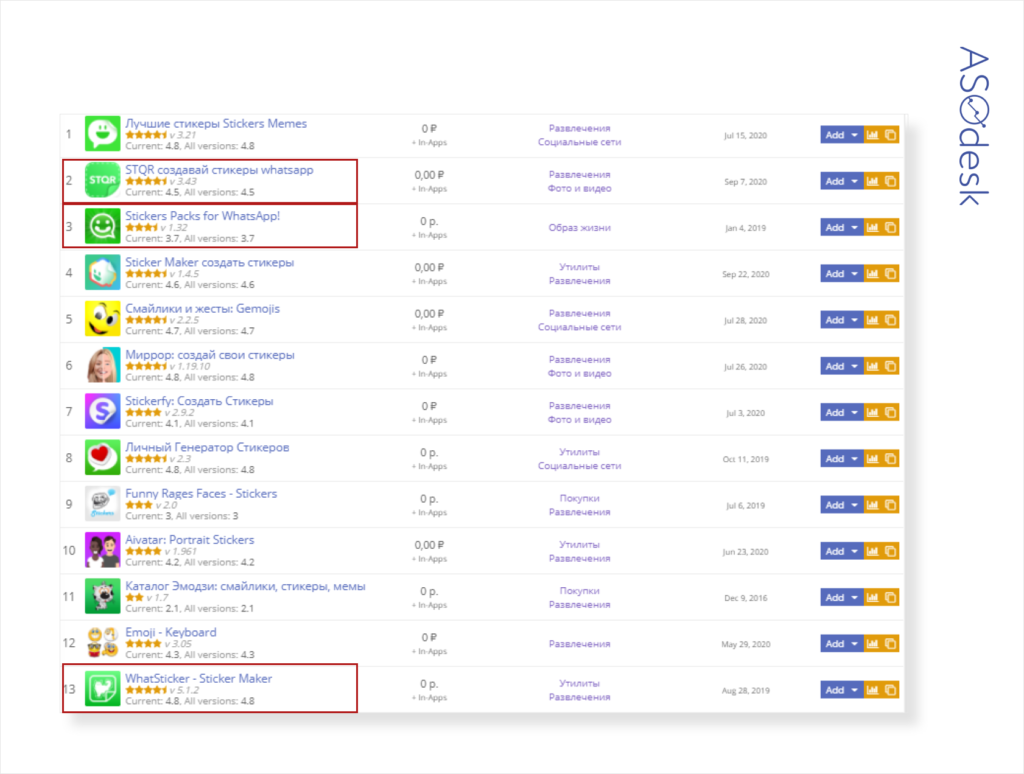This screenshot has height=774, width=1024.
Task: Open Миррор: создай свои стикеры link
Action: (210, 355)
